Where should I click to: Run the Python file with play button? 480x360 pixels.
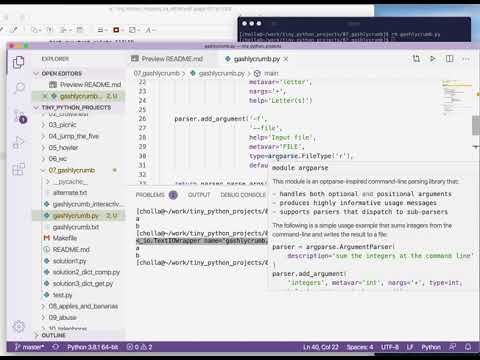click(433, 59)
